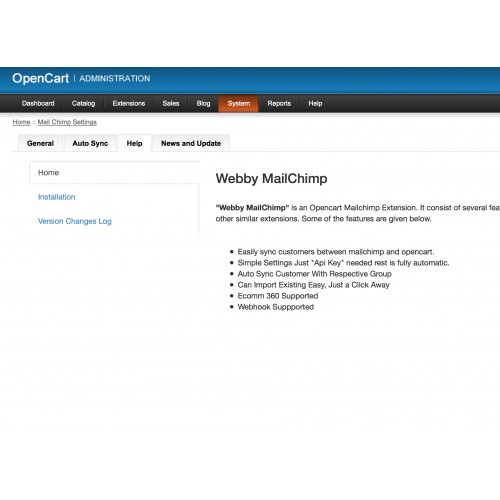Open the Help menu in navigation bar

point(315,103)
